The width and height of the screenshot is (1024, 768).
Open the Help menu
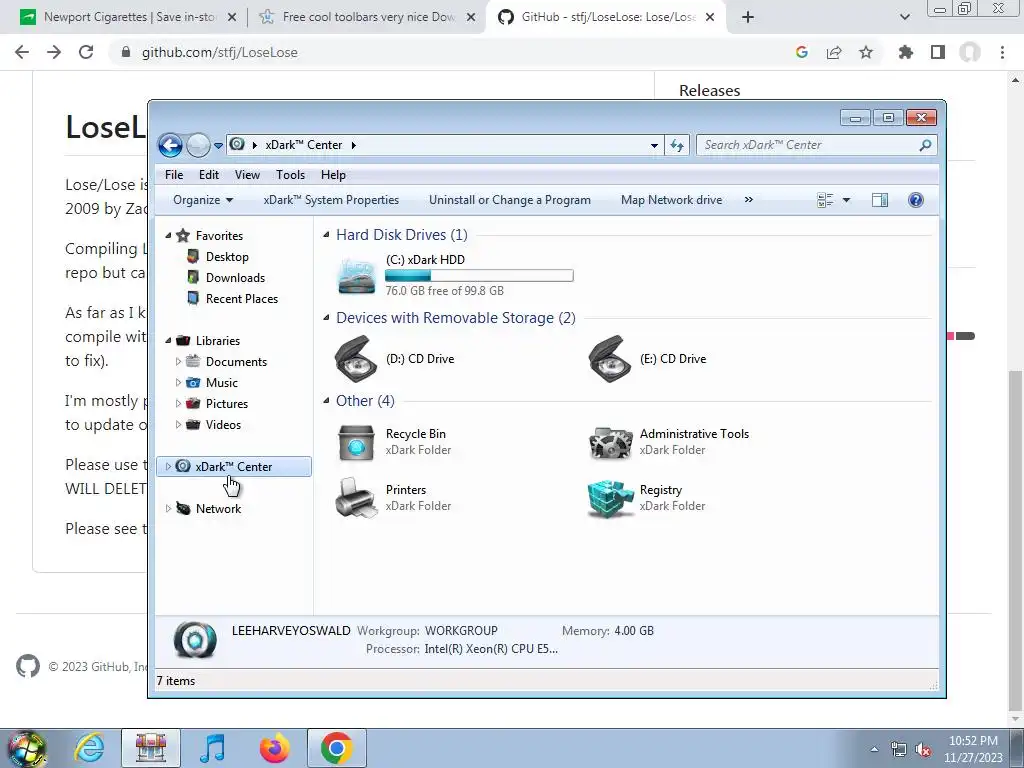tap(333, 174)
